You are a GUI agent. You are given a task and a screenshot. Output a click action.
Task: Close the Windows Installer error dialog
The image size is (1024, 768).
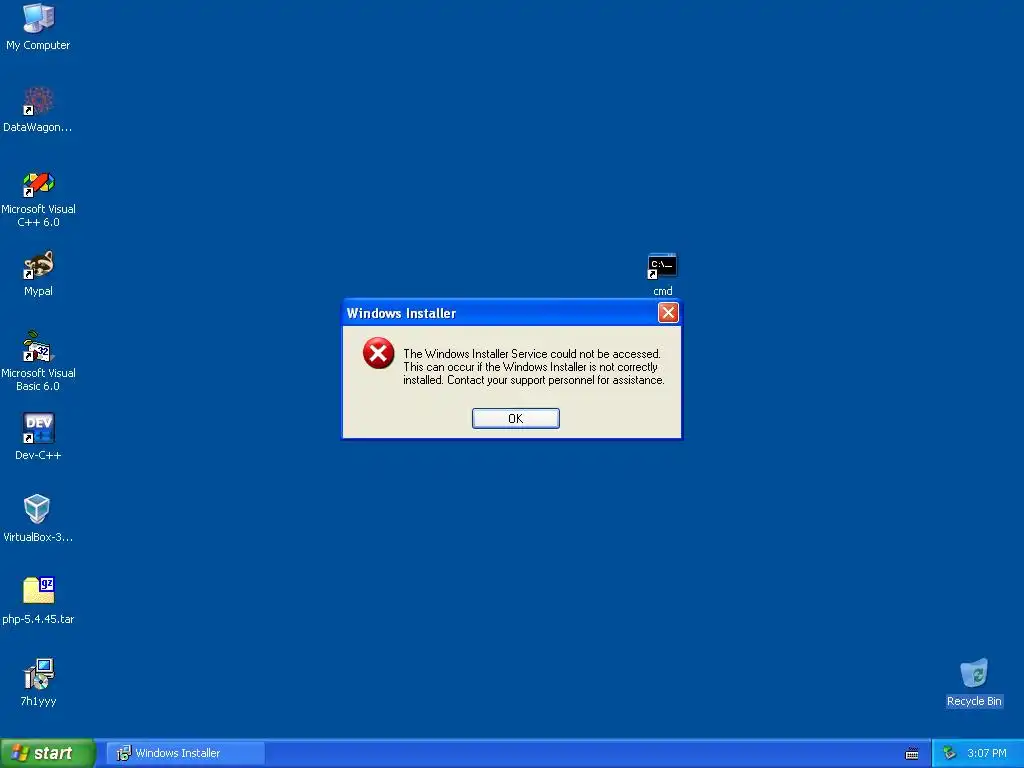668,313
